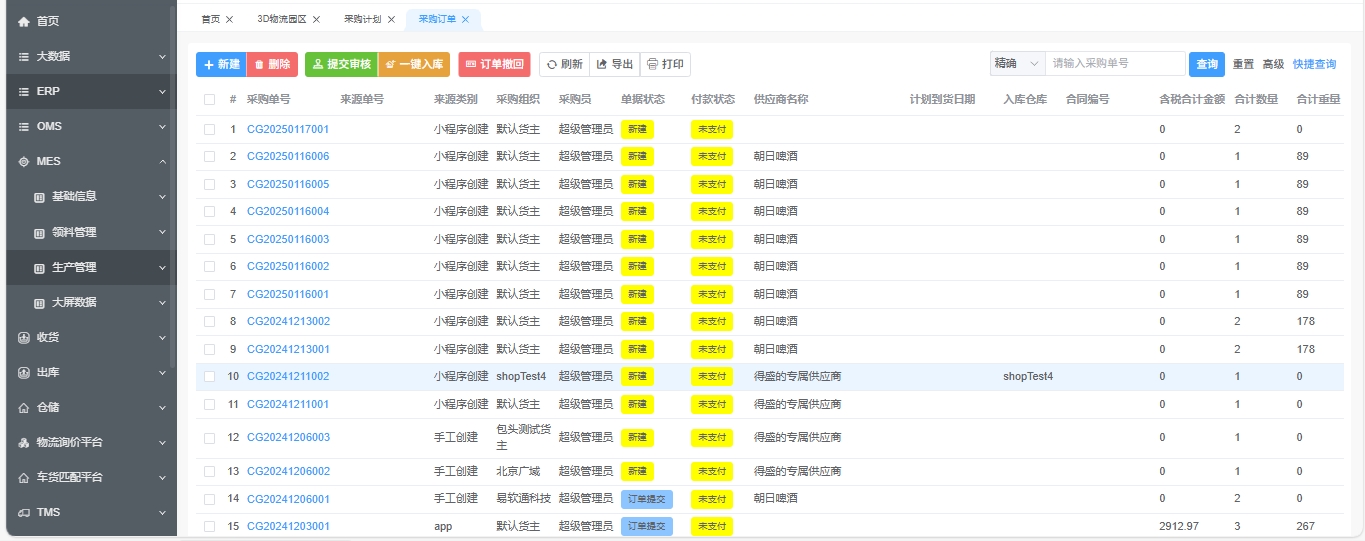Switch to the 3D物流园区 tab
The height and width of the screenshot is (541, 1365).
(282, 19)
